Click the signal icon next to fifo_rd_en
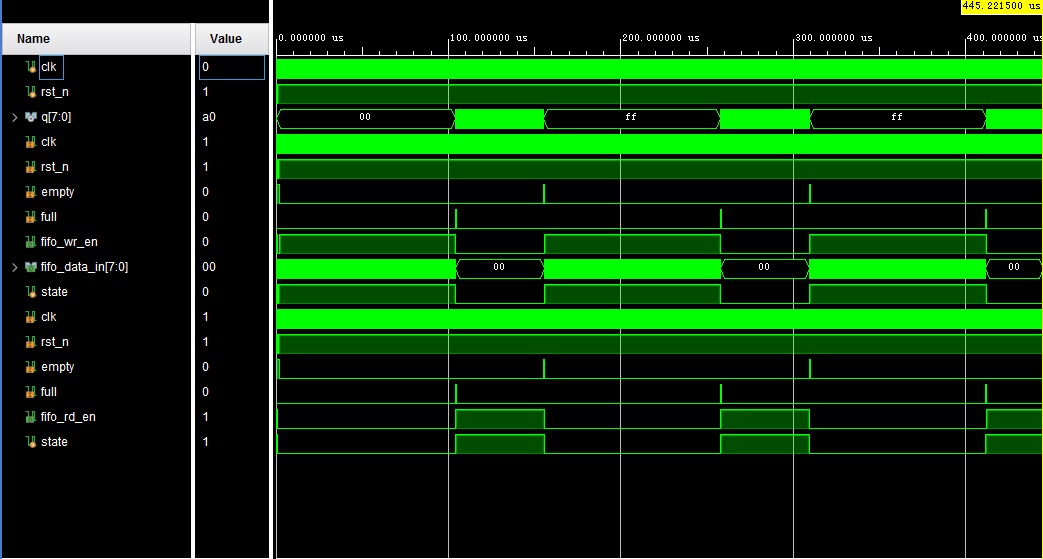1043x559 pixels. tap(30, 417)
